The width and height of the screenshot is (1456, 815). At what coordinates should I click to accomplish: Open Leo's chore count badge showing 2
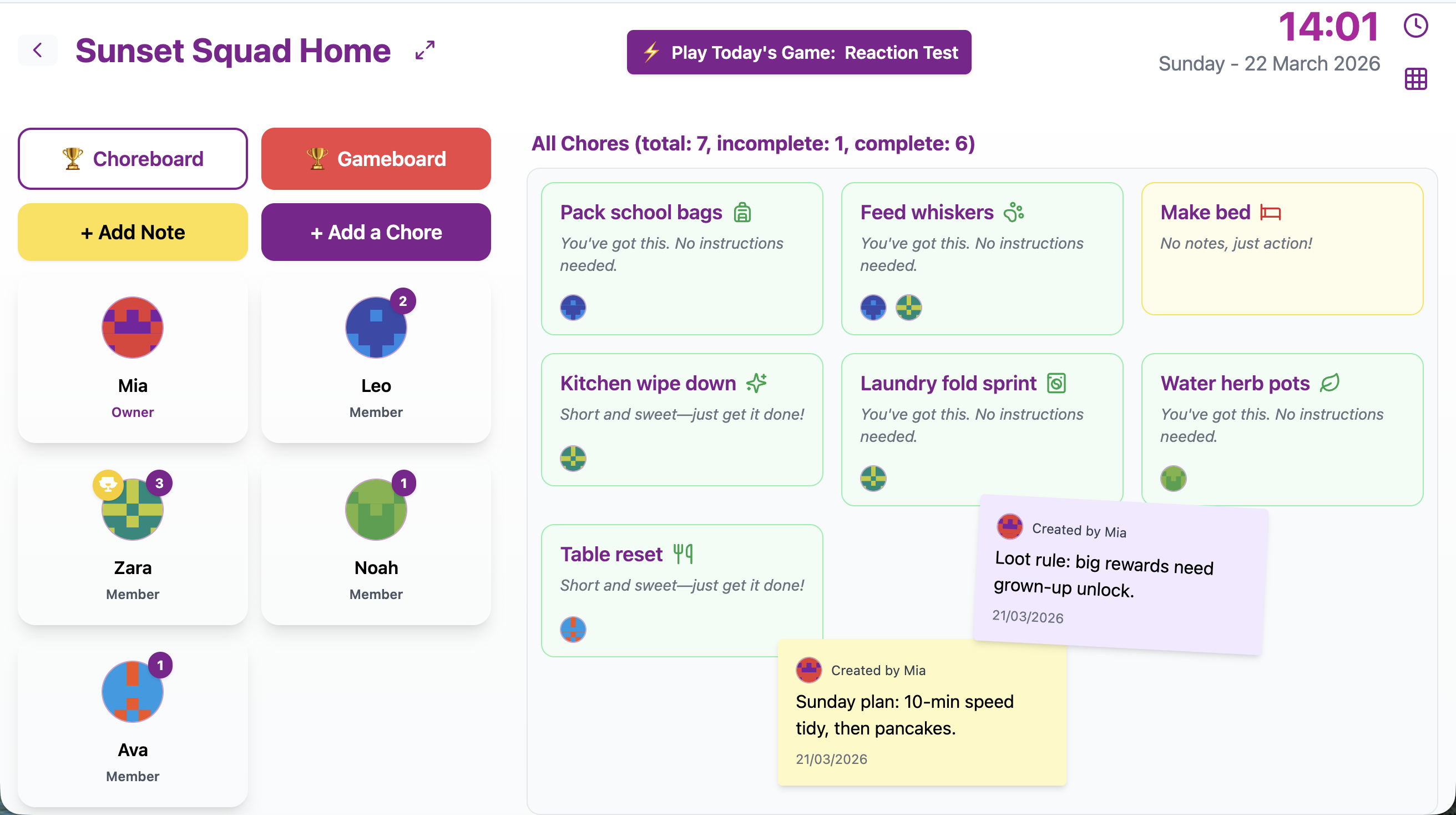(x=403, y=301)
